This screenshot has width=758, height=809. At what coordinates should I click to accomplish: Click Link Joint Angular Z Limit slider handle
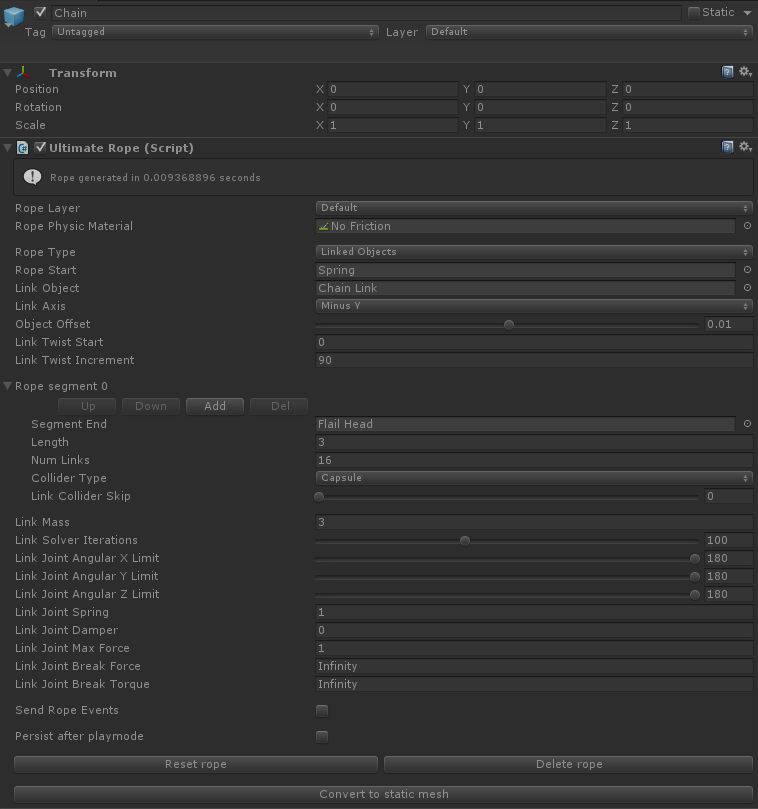(x=695, y=594)
